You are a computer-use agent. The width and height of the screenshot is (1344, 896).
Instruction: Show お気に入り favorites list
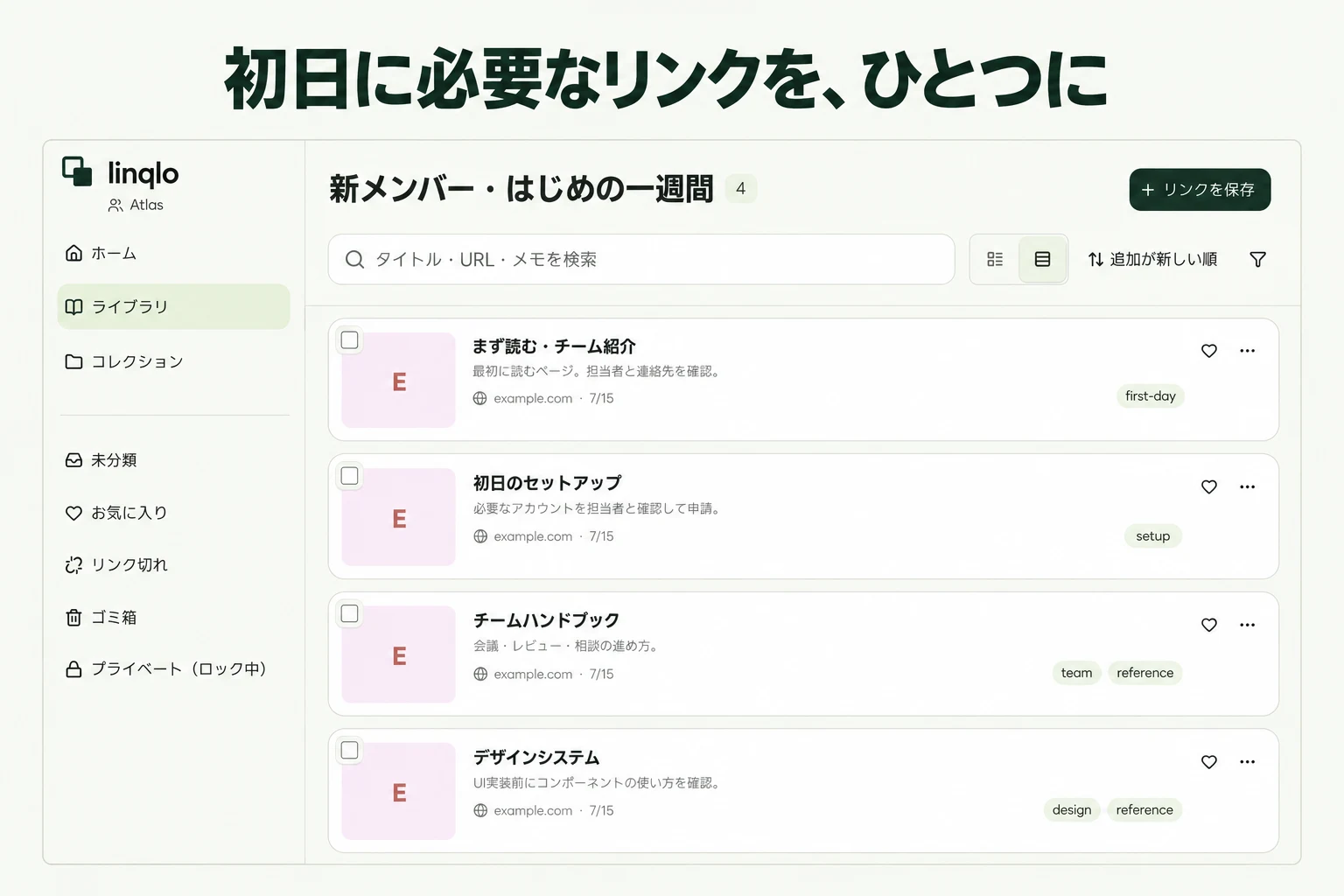(173, 513)
